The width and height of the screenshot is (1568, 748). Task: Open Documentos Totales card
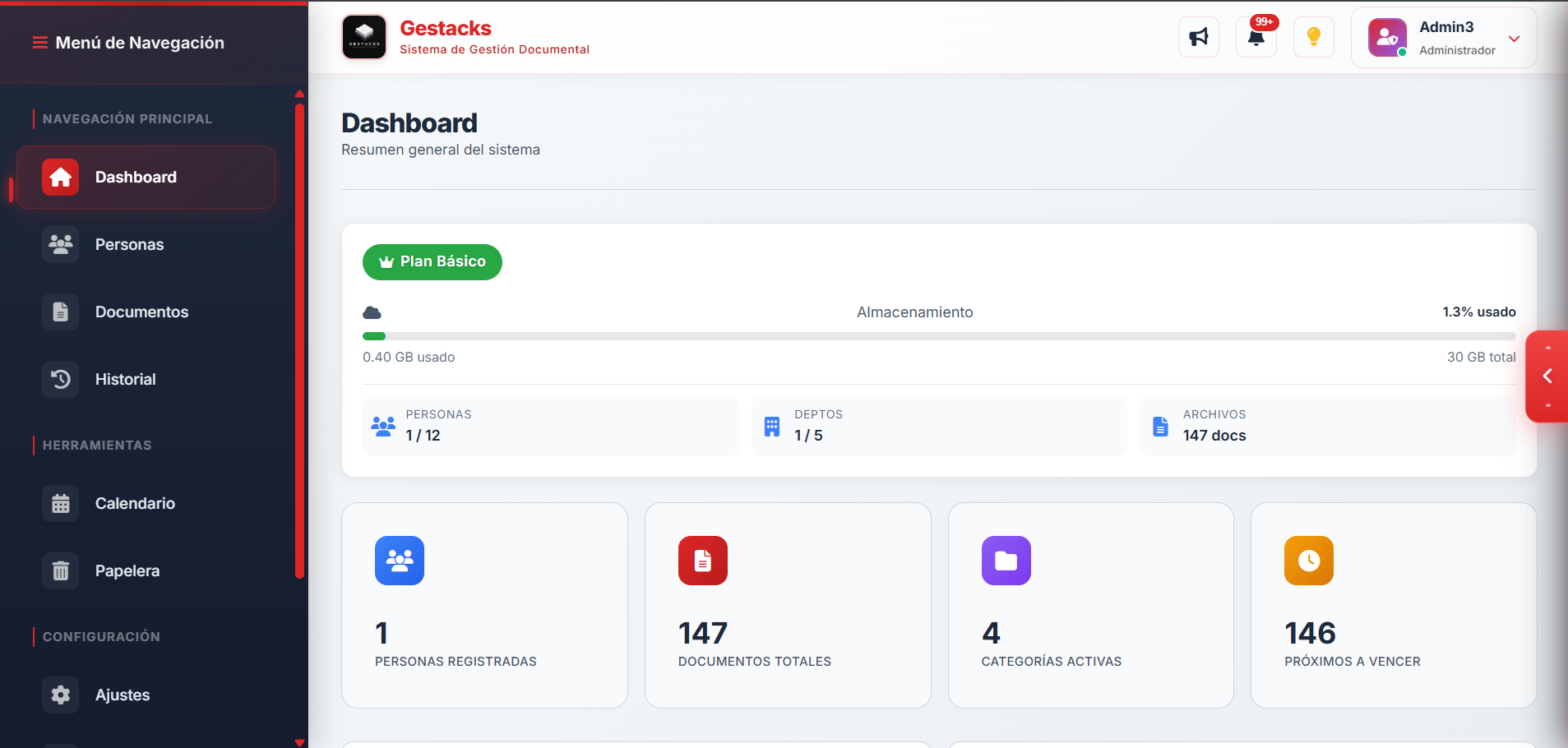(x=788, y=605)
